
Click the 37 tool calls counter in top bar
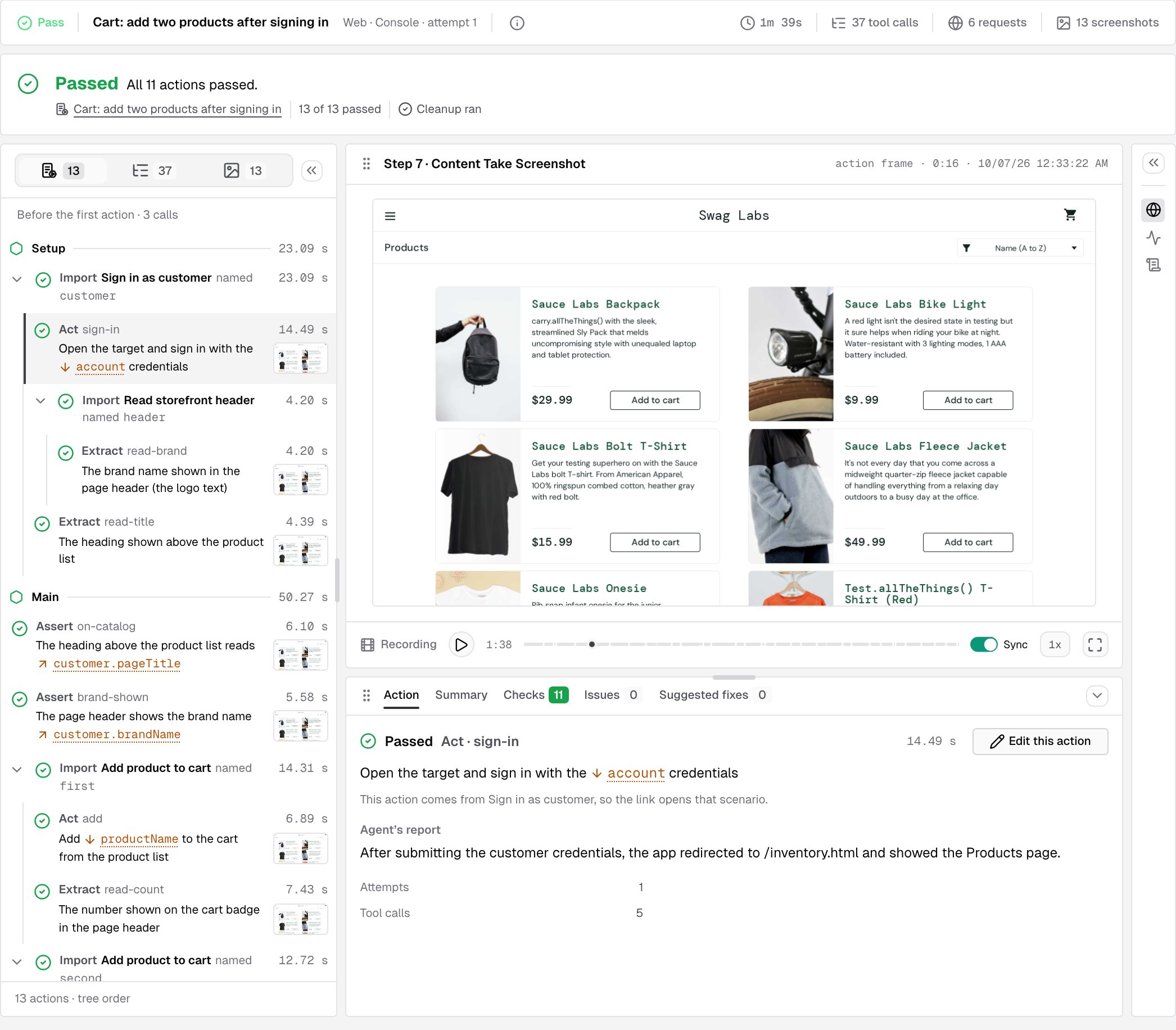[x=875, y=22]
